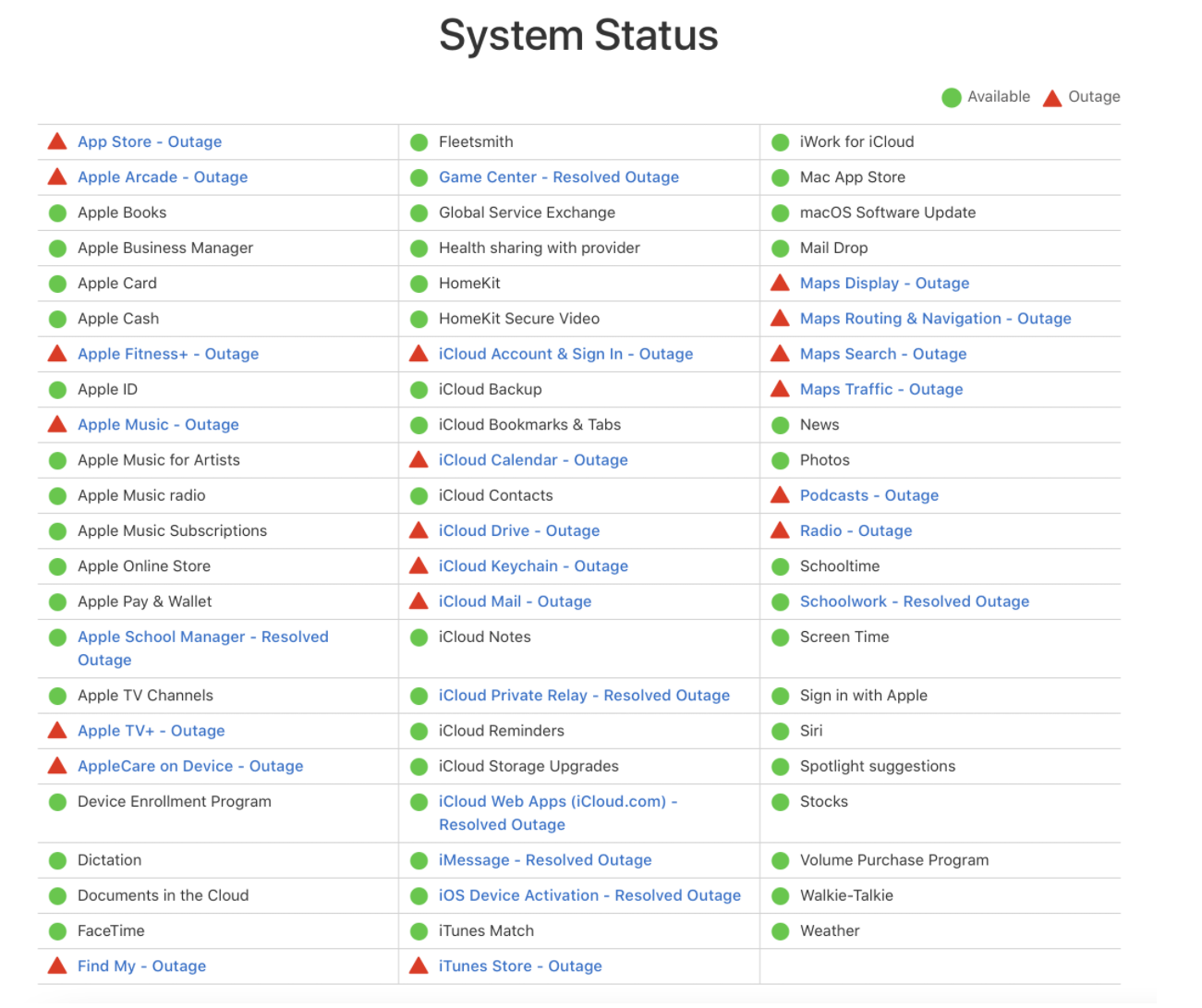Open Maps Routing & Navigation - Outage

click(936, 319)
